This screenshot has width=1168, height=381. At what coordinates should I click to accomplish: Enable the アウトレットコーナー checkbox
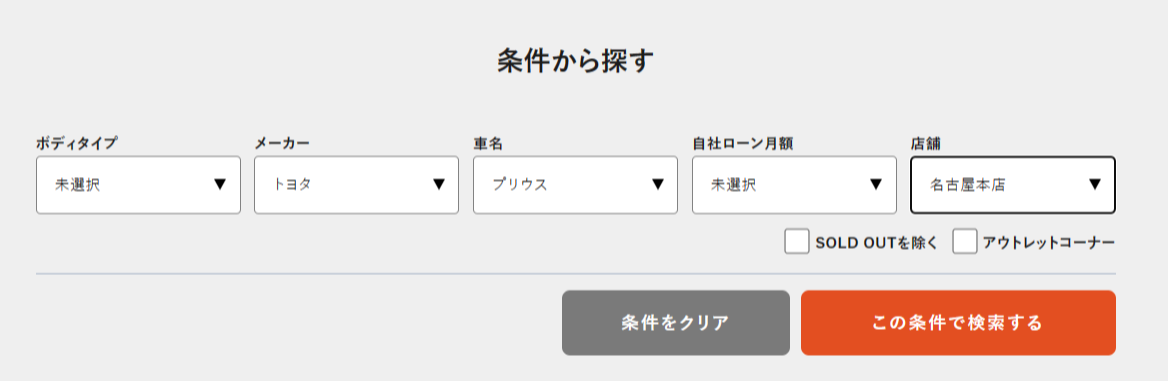(965, 242)
